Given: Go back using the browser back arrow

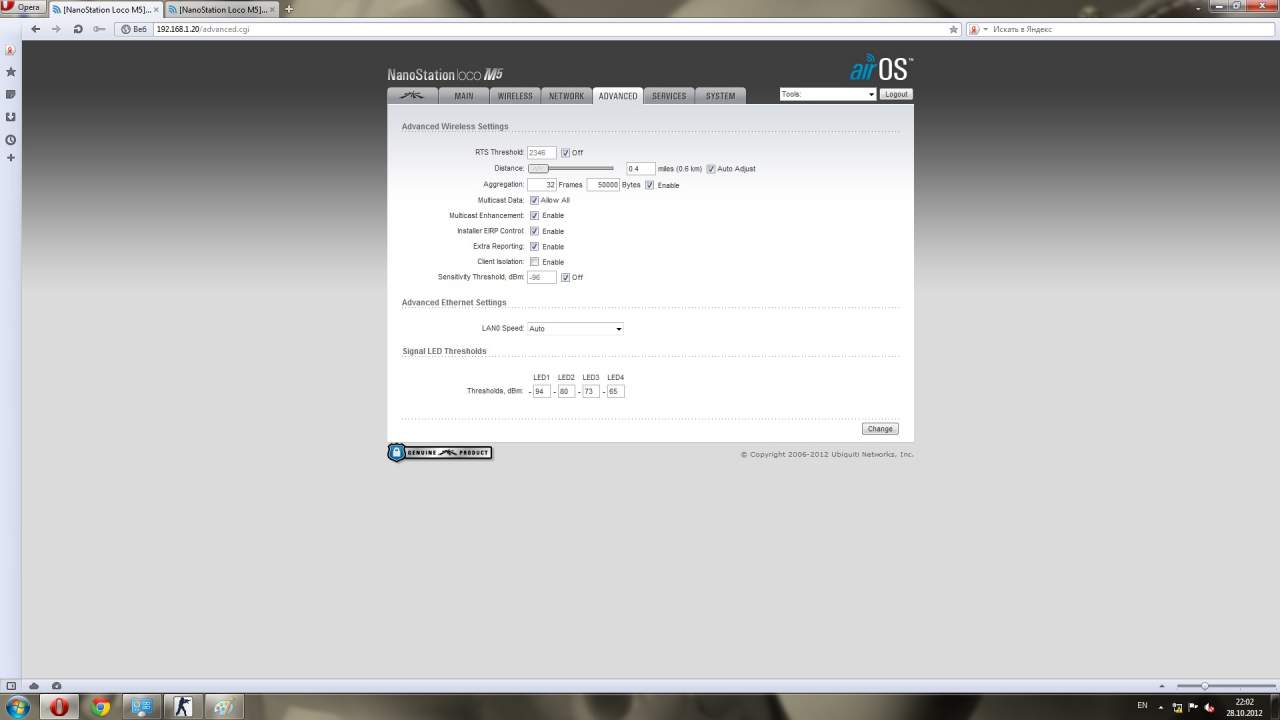Looking at the screenshot, I should 36,29.
